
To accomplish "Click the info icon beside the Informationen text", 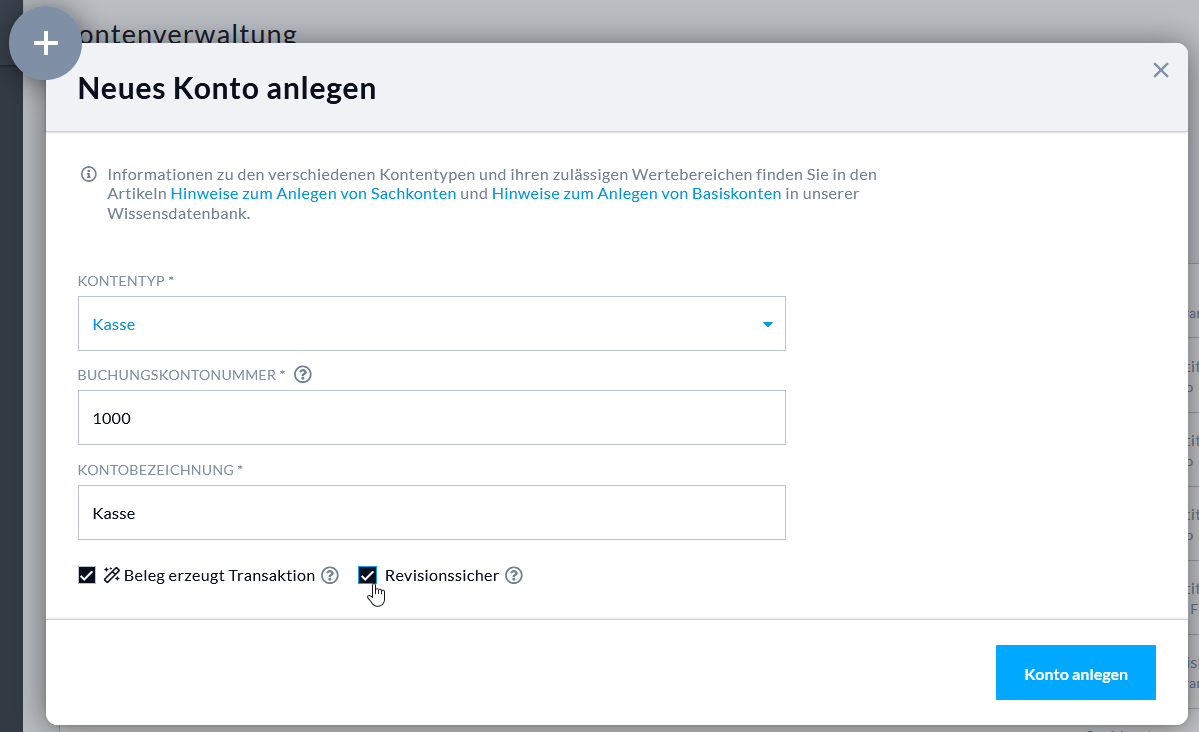I will (88, 174).
